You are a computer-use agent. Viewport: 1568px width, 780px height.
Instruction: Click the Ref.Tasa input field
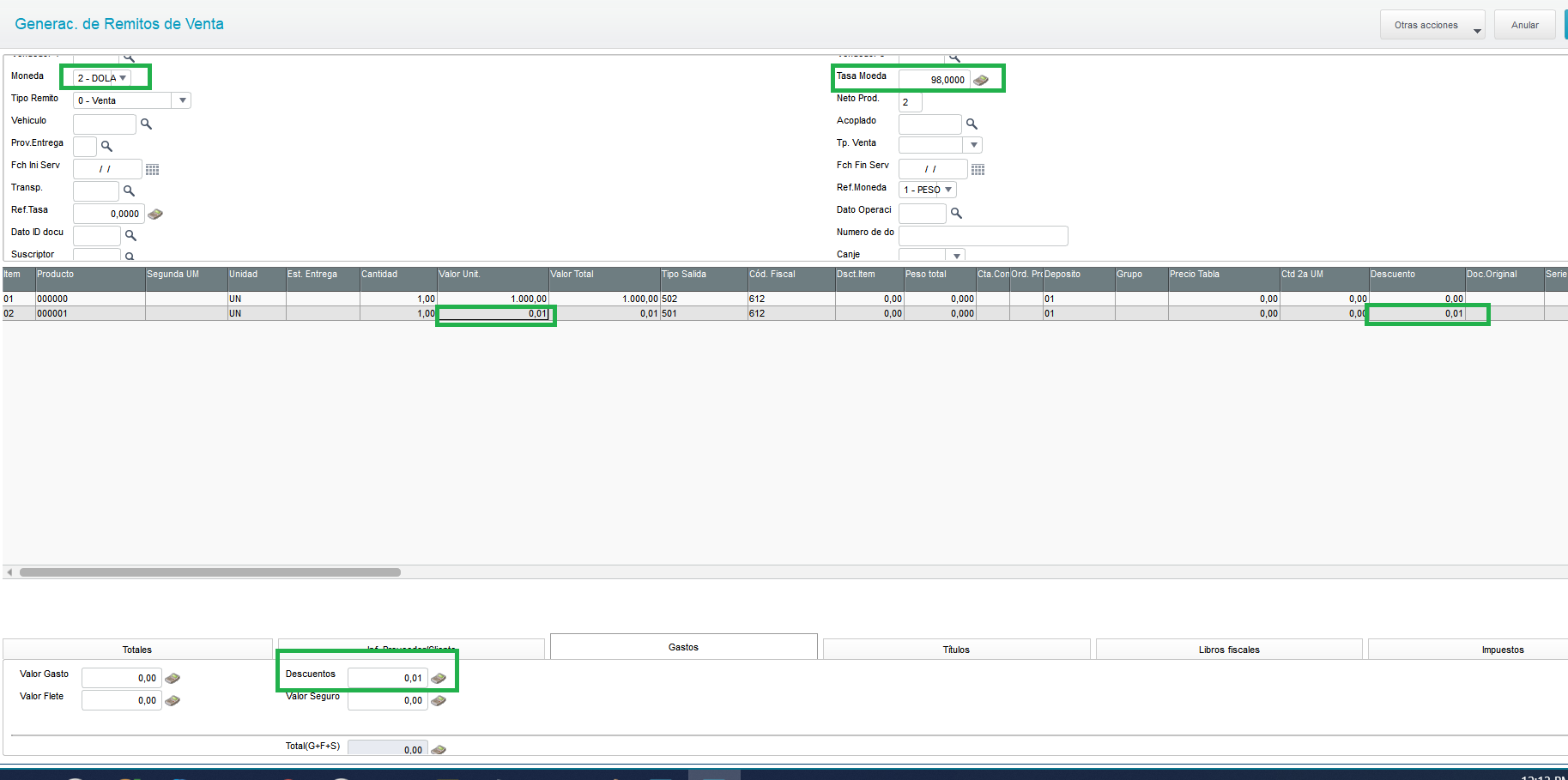pos(108,214)
